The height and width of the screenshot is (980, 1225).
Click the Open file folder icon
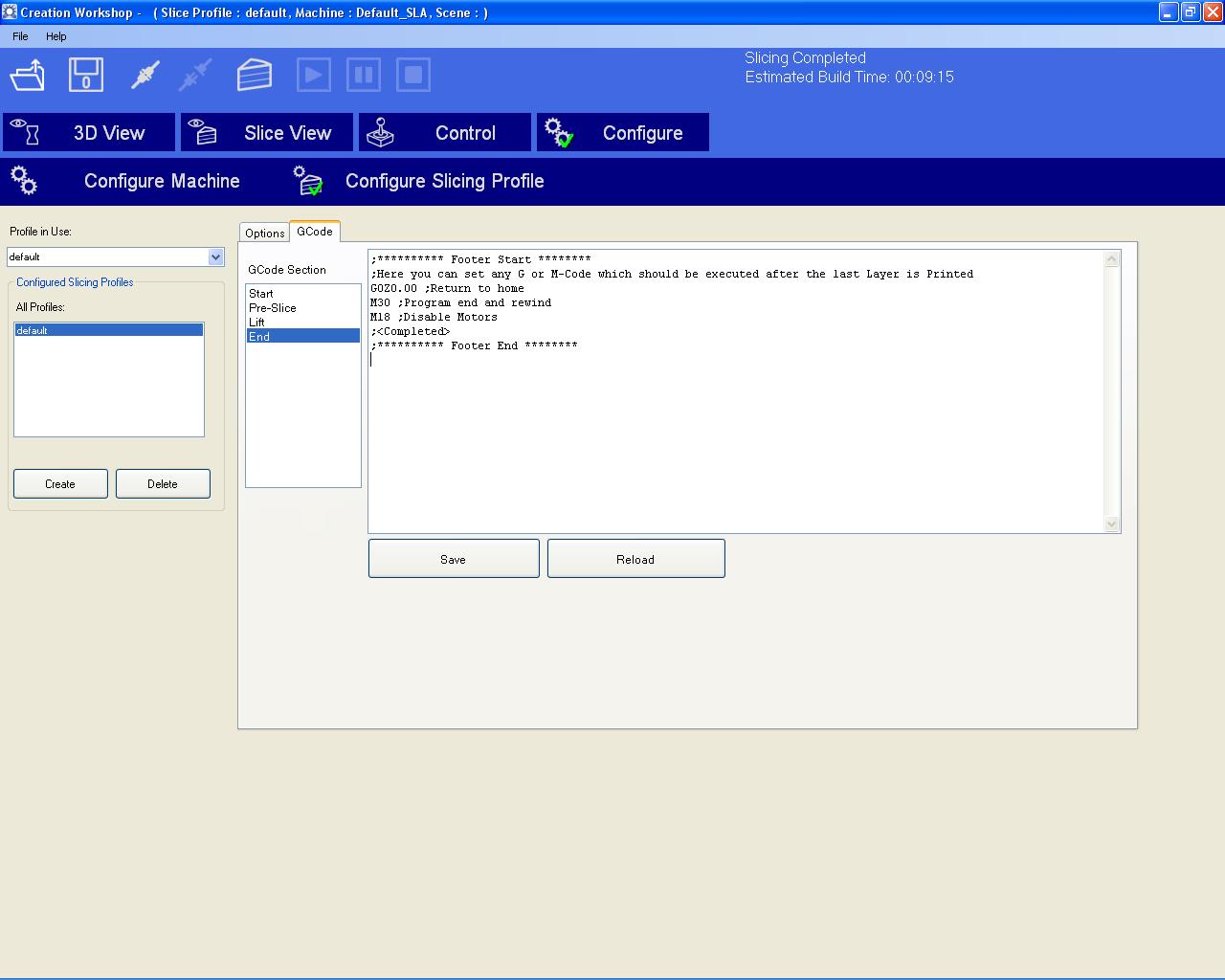tap(28, 75)
